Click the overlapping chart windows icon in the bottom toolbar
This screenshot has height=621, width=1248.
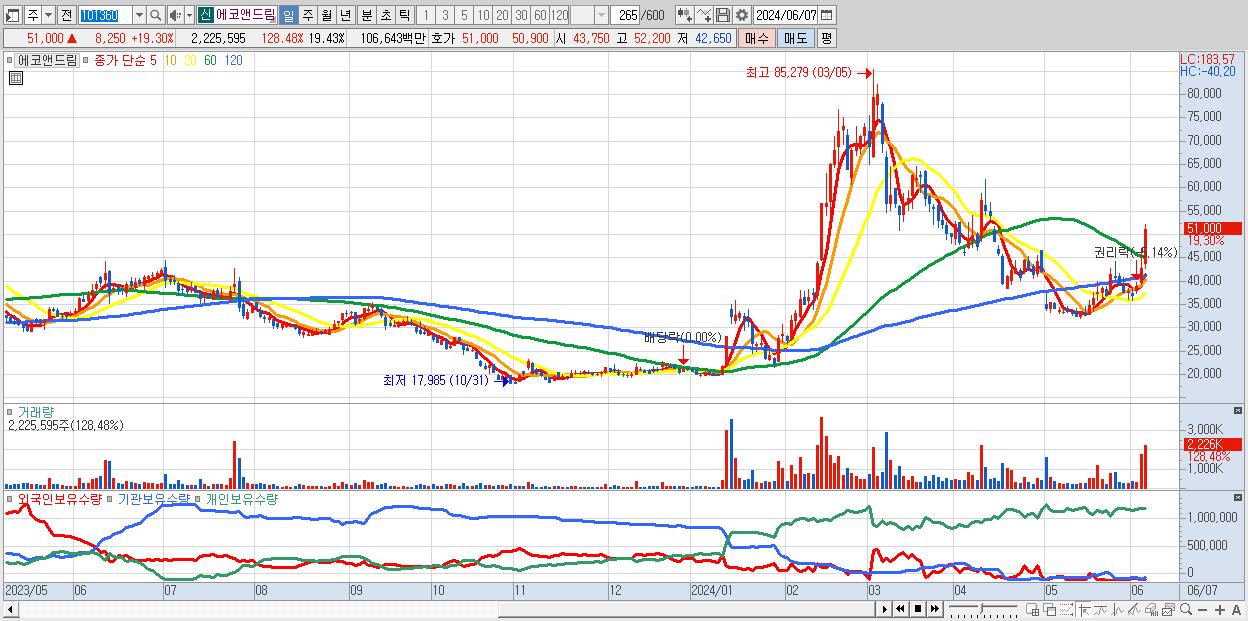pyautogui.click(x=1168, y=609)
